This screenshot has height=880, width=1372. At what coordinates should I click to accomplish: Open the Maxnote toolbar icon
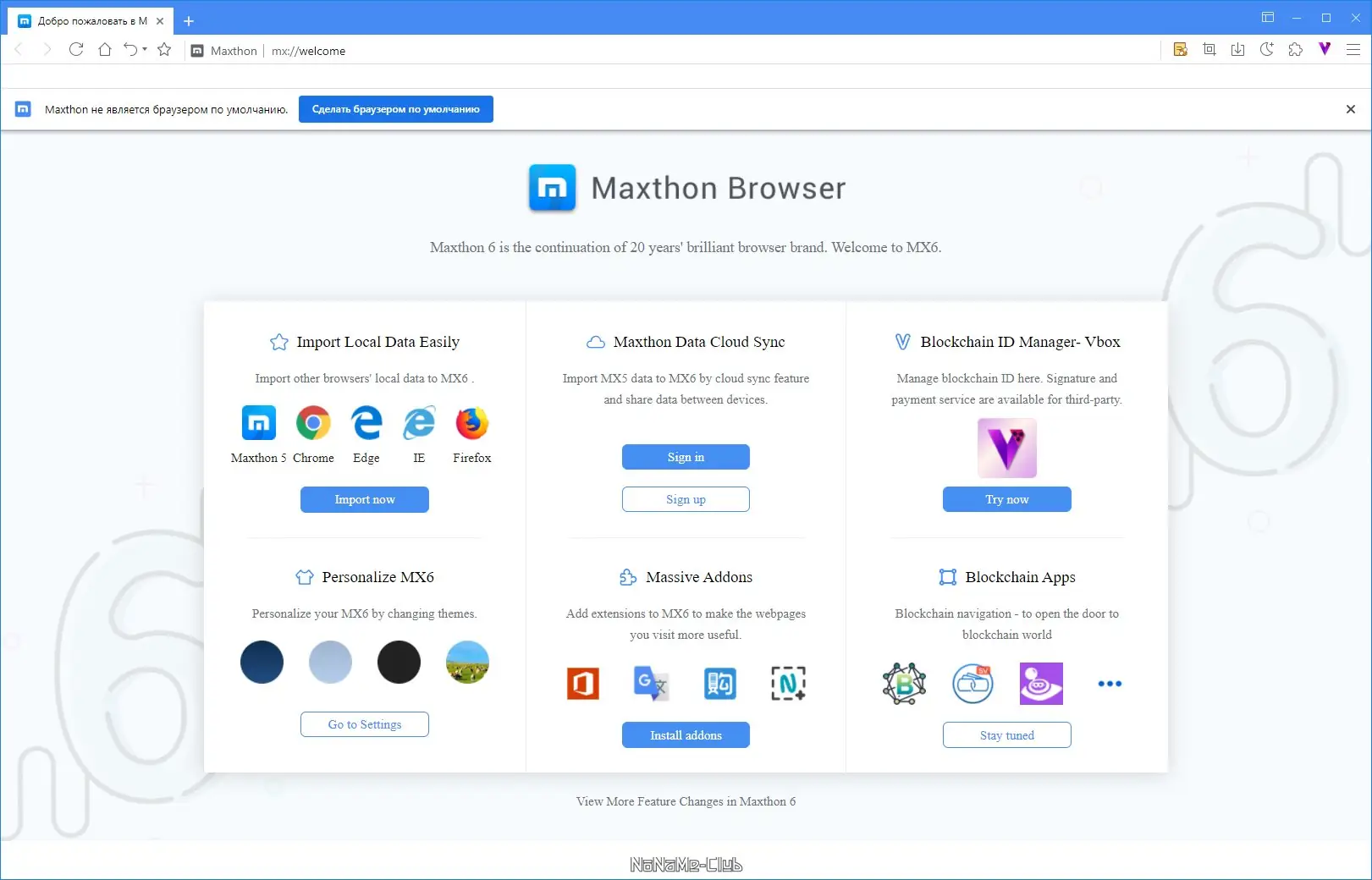(1181, 50)
